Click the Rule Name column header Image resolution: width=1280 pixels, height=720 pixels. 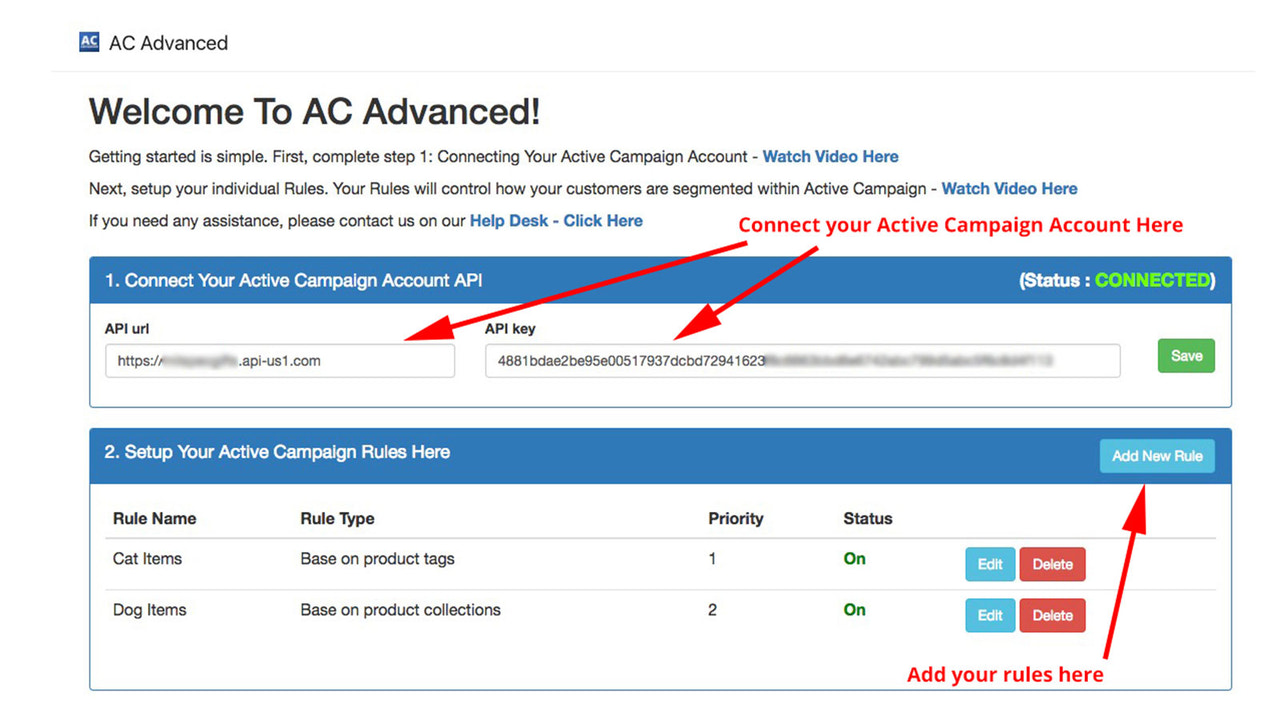(x=154, y=518)
